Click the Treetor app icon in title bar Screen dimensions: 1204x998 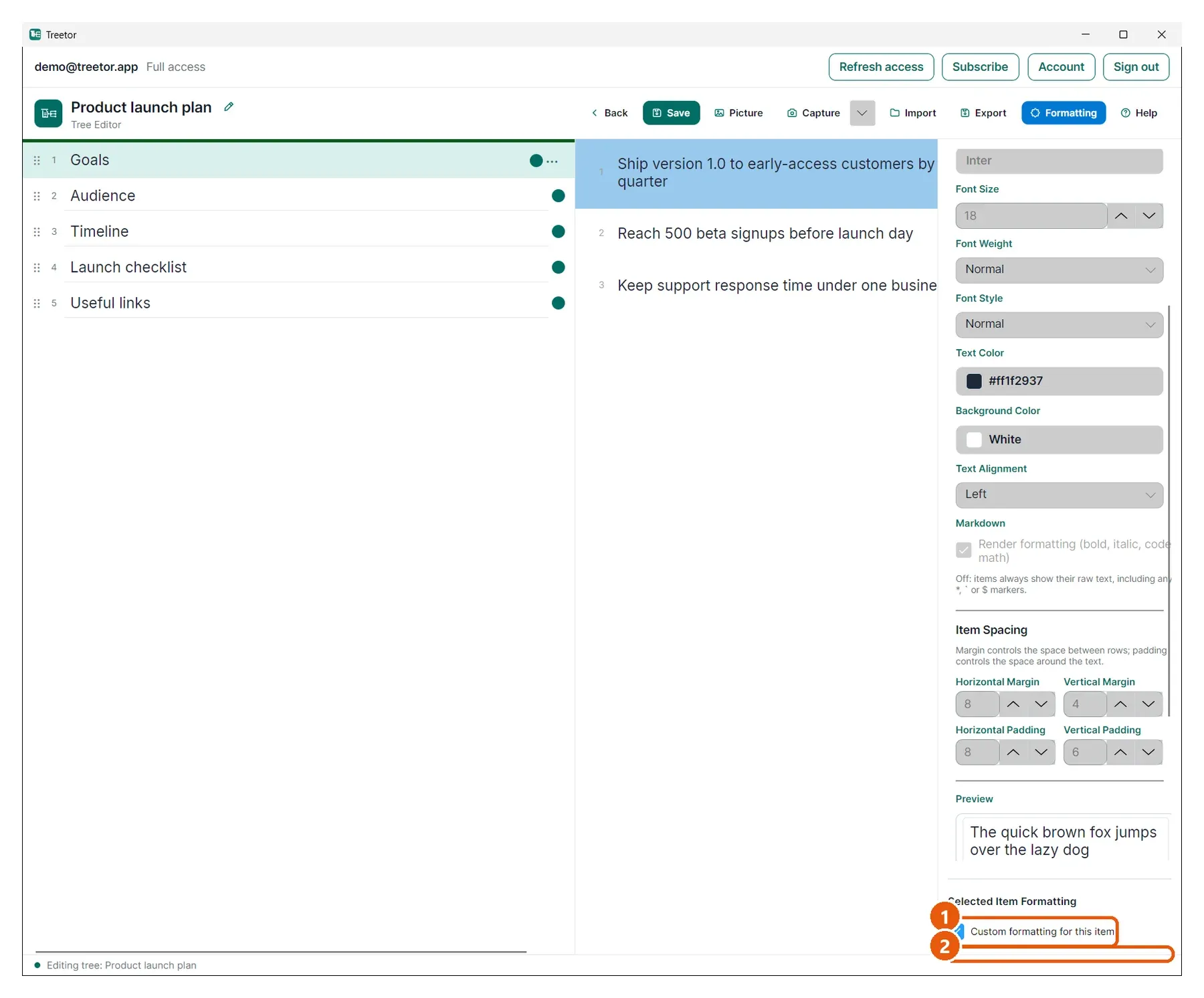tap(35, 34)
